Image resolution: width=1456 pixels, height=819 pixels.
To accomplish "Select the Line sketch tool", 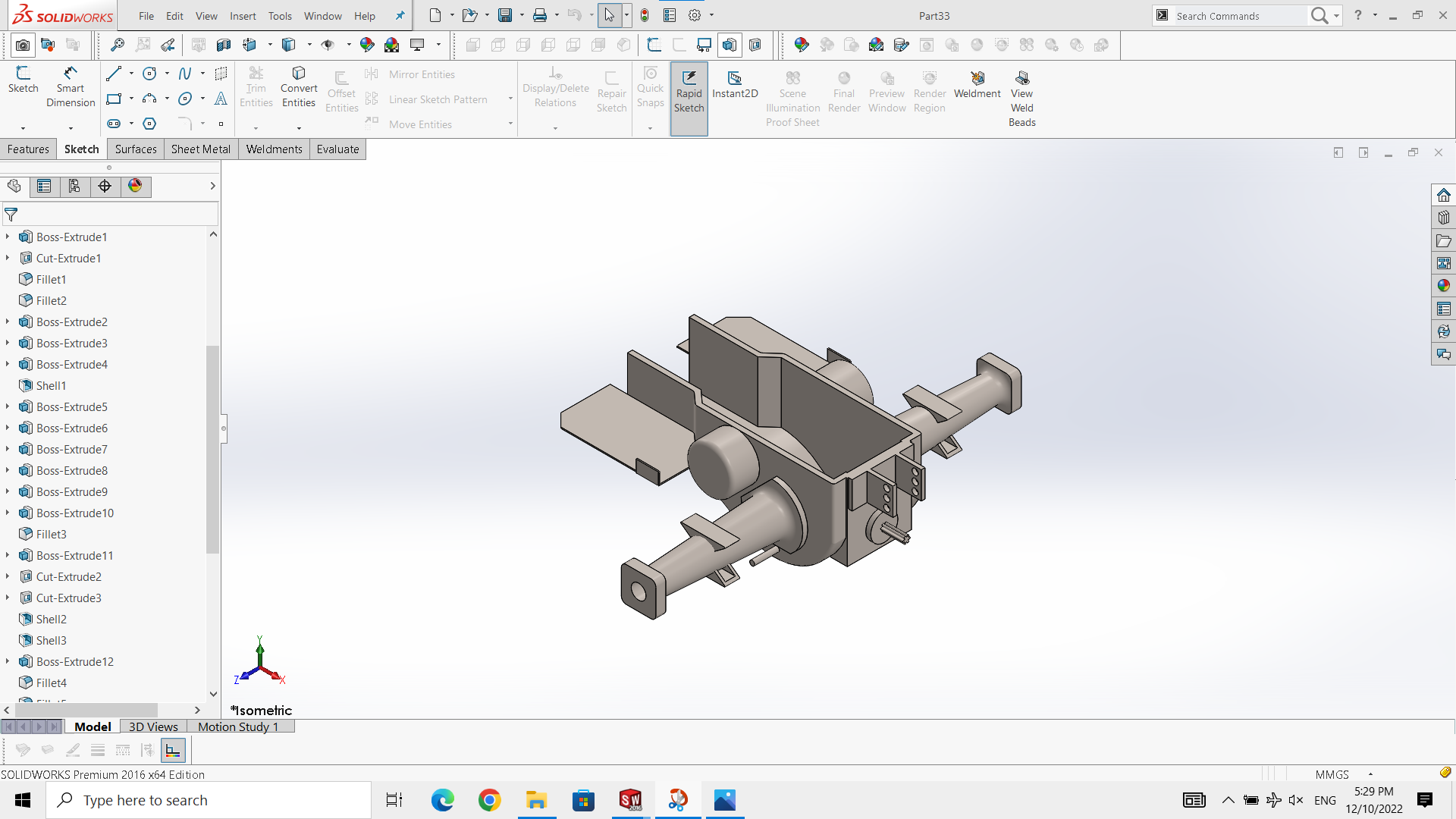I will [114, 74].
